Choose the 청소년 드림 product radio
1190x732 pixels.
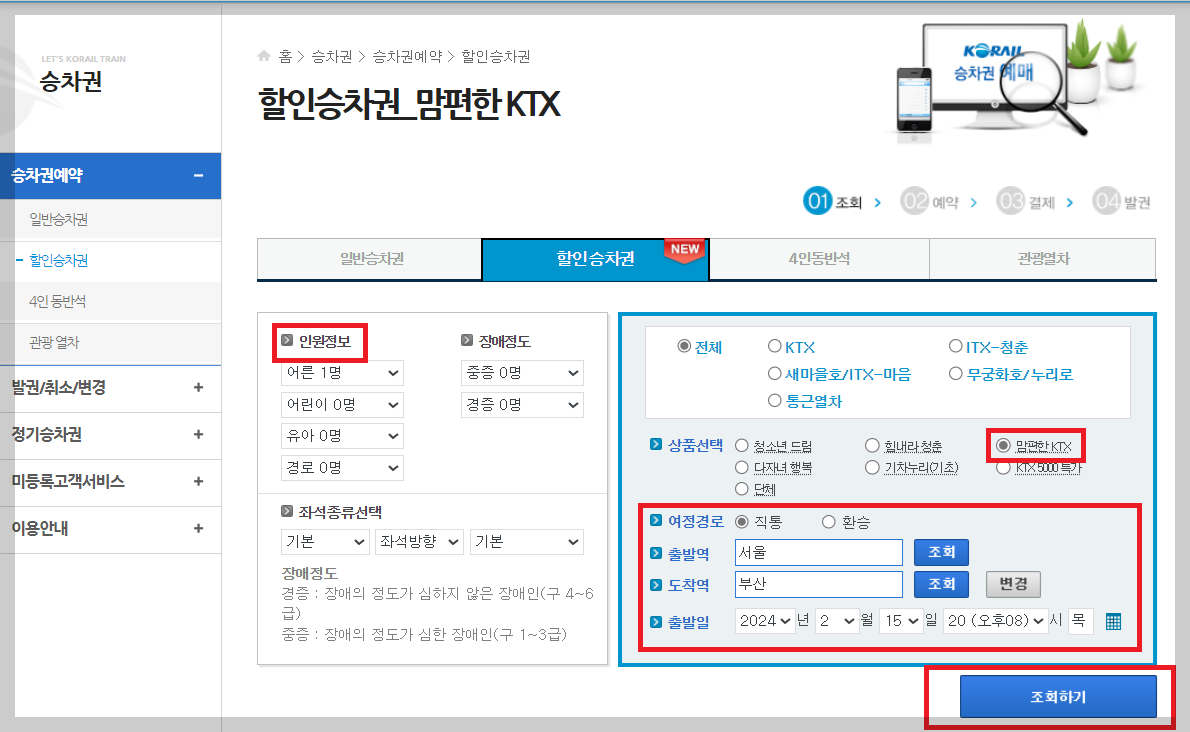741,445
